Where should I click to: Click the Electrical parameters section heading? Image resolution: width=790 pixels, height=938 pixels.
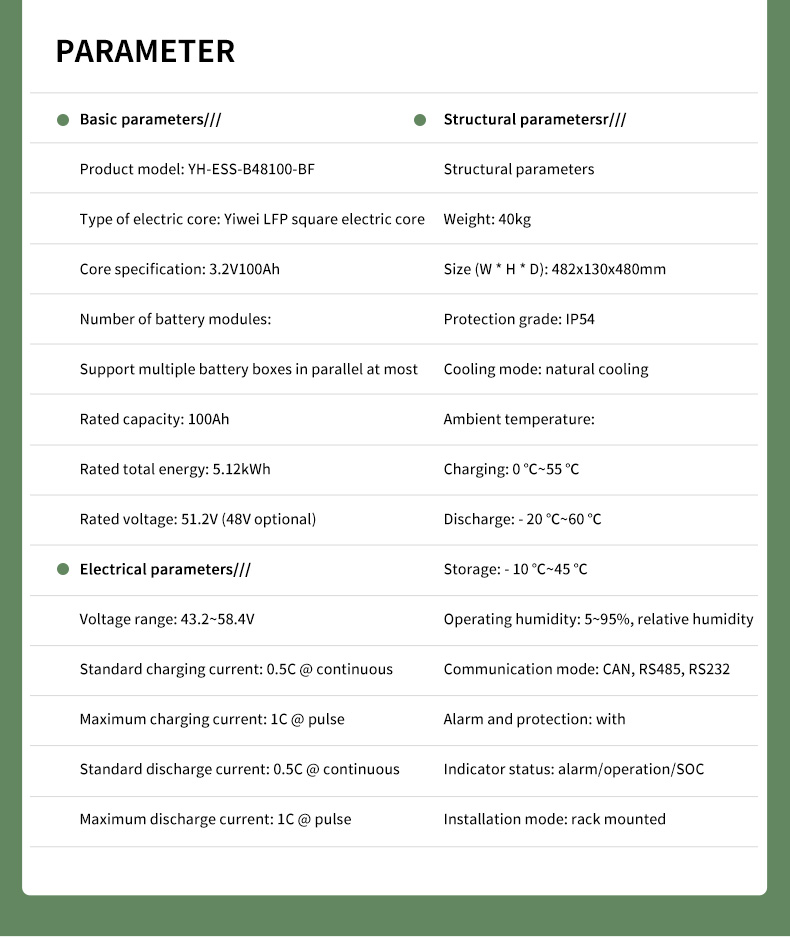(x=165, y=570)
